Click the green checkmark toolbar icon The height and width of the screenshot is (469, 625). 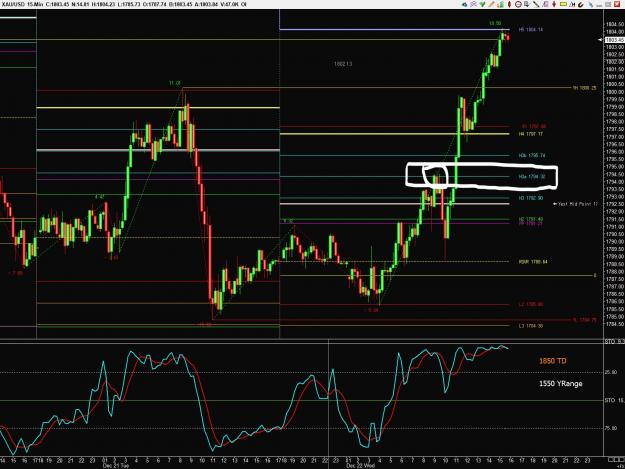pyautogui.click(x=482, y=4)
